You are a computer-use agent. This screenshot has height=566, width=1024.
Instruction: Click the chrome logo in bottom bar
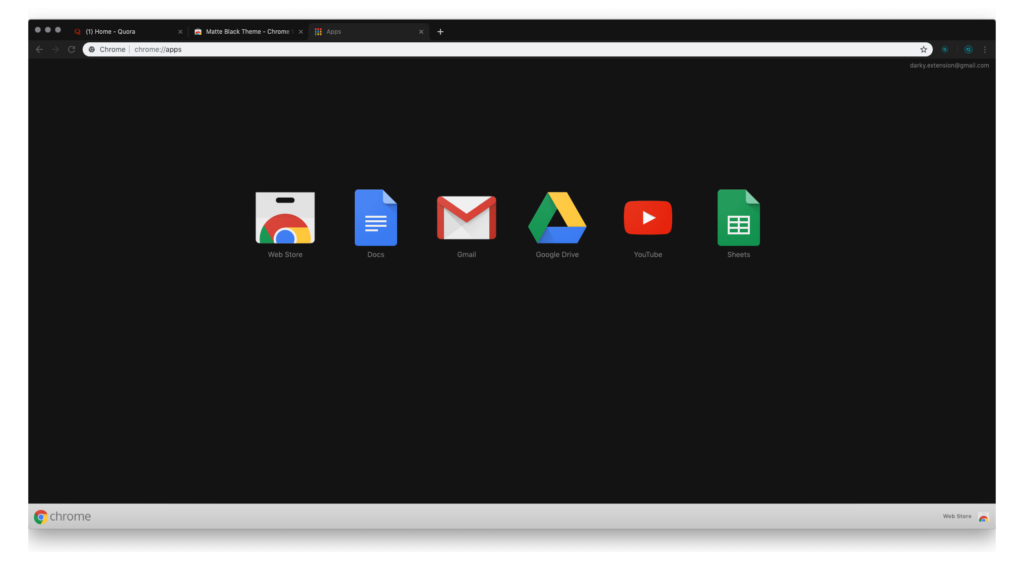[x=63, y=516]
